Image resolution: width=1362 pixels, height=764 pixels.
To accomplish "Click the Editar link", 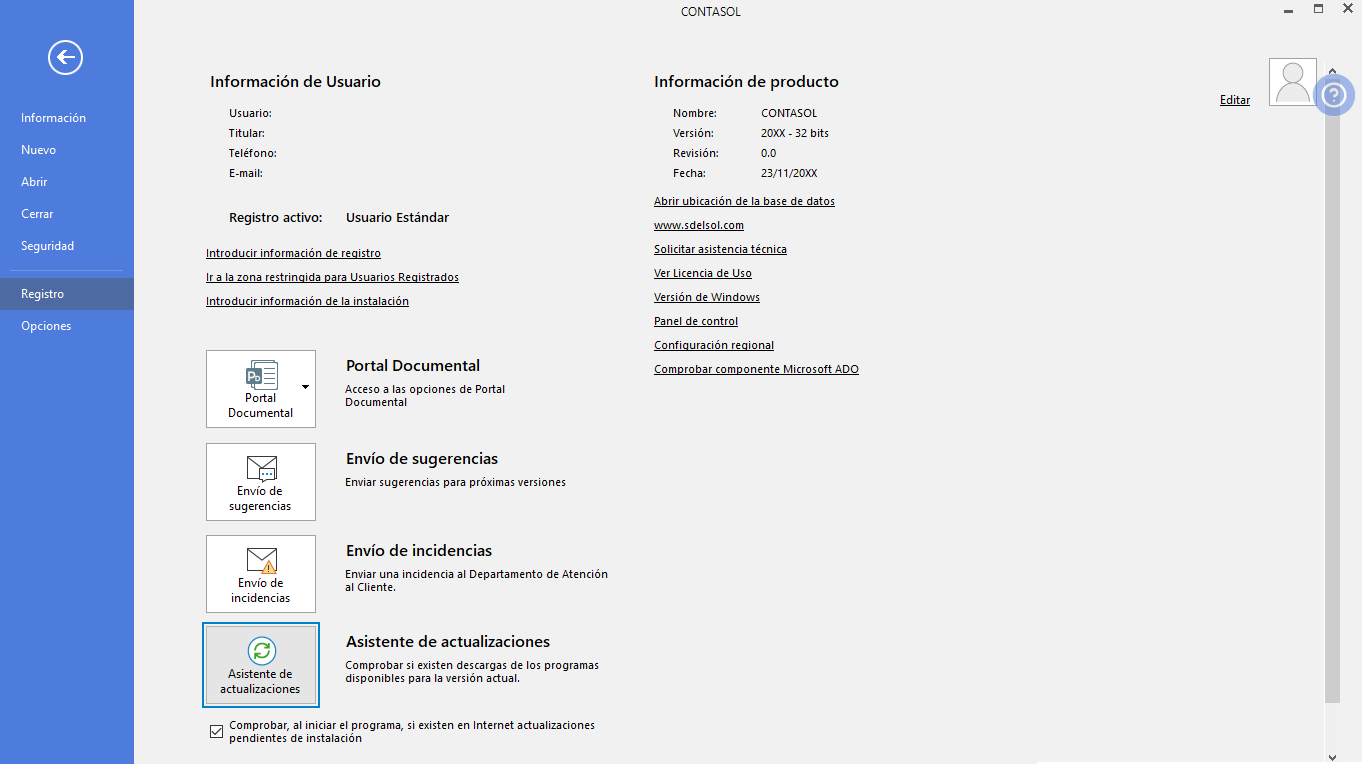I will tap(1235, 100).
